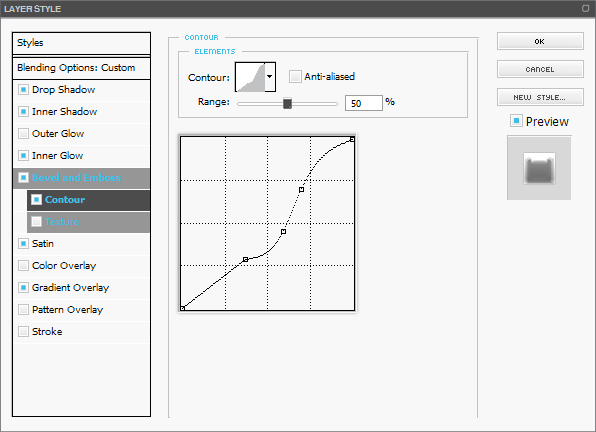Toggle the Drop Shadow checkbox

point(23,90)
